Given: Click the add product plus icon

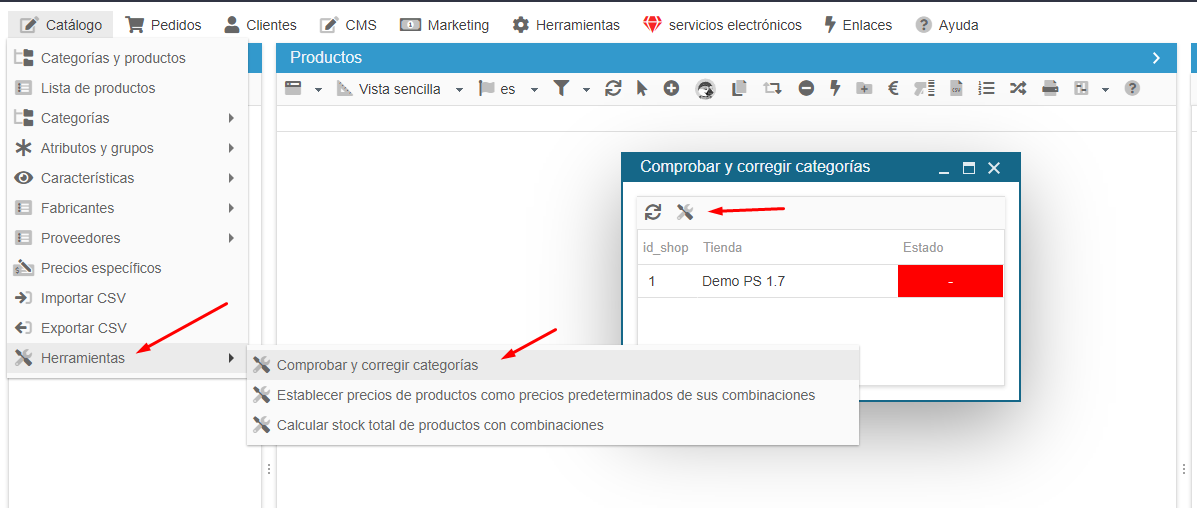Looking at the screenshot, I should coord(672,89).
